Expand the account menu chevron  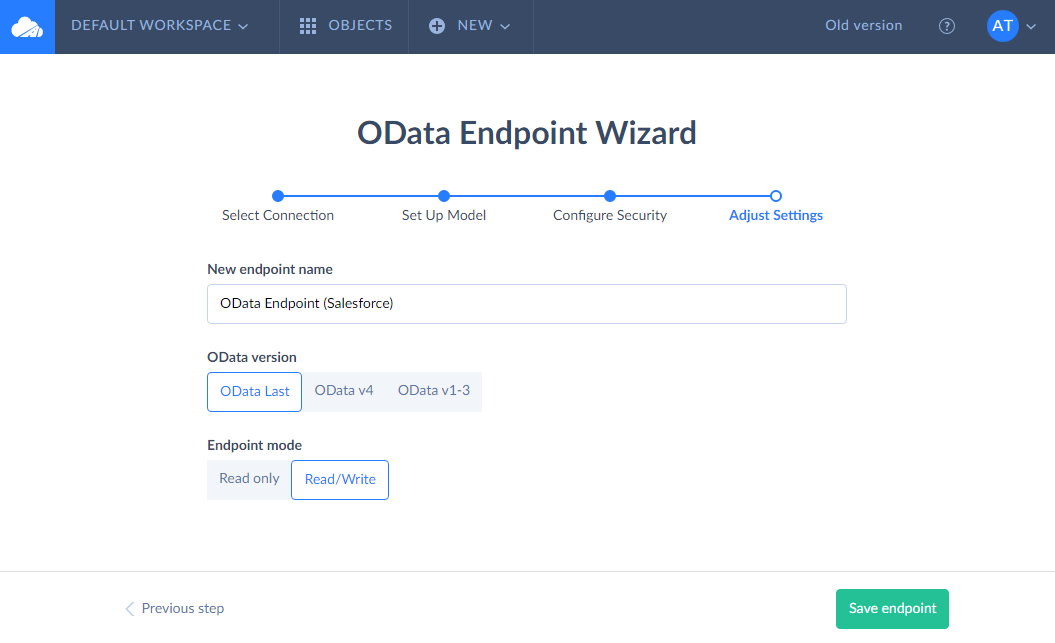coord(1031,27)
